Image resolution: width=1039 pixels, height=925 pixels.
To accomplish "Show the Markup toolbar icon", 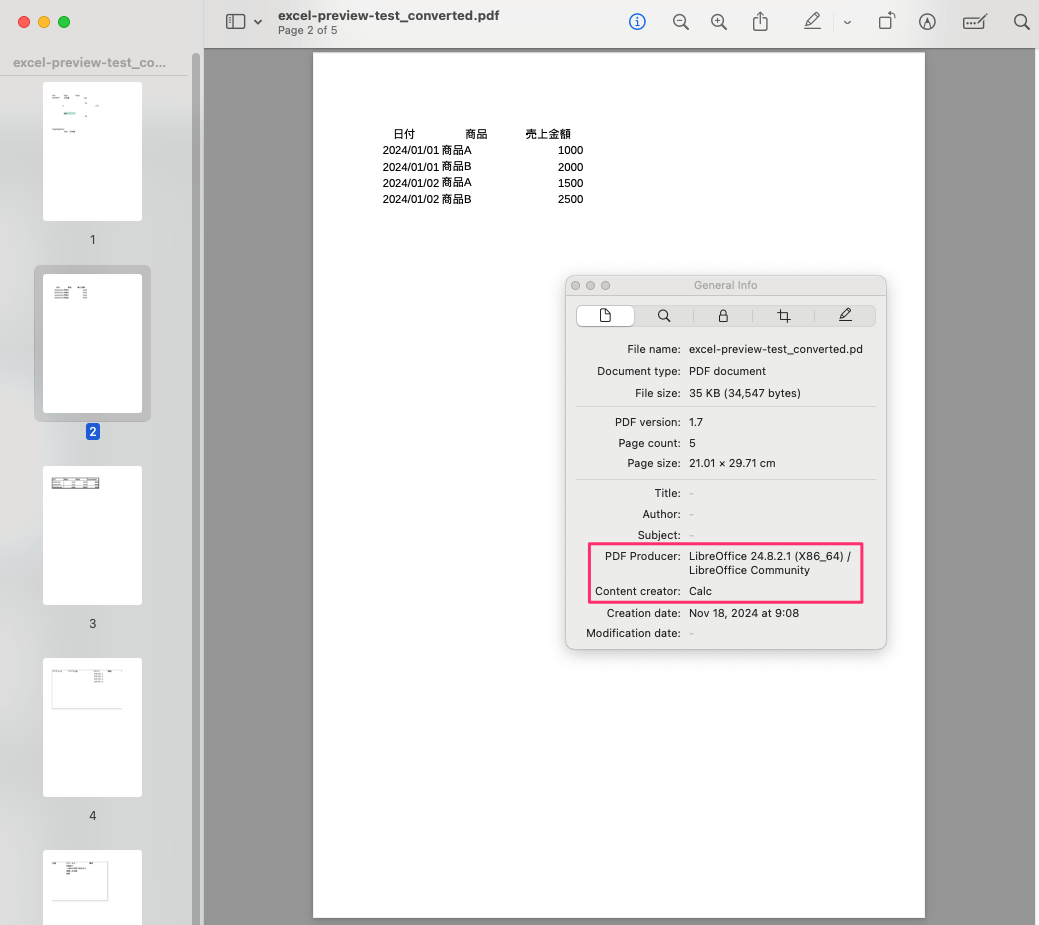I will coord(927,22).
